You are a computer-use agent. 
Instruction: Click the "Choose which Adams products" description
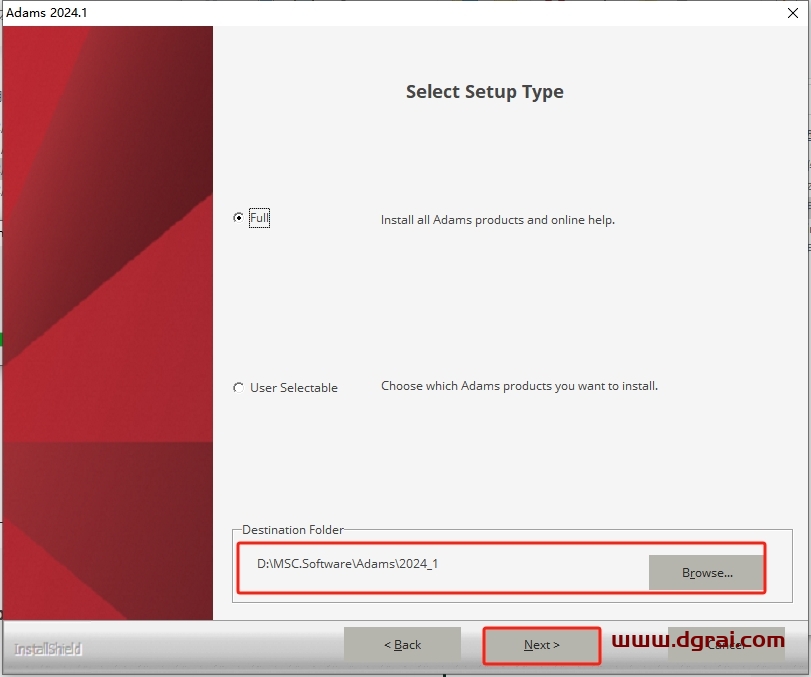click(519, 386)
